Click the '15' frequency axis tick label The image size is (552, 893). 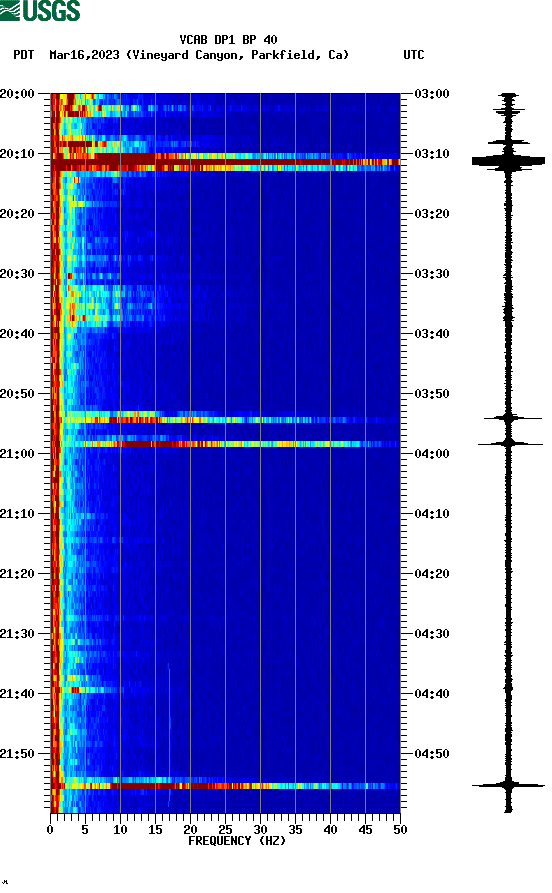[155, 830]
